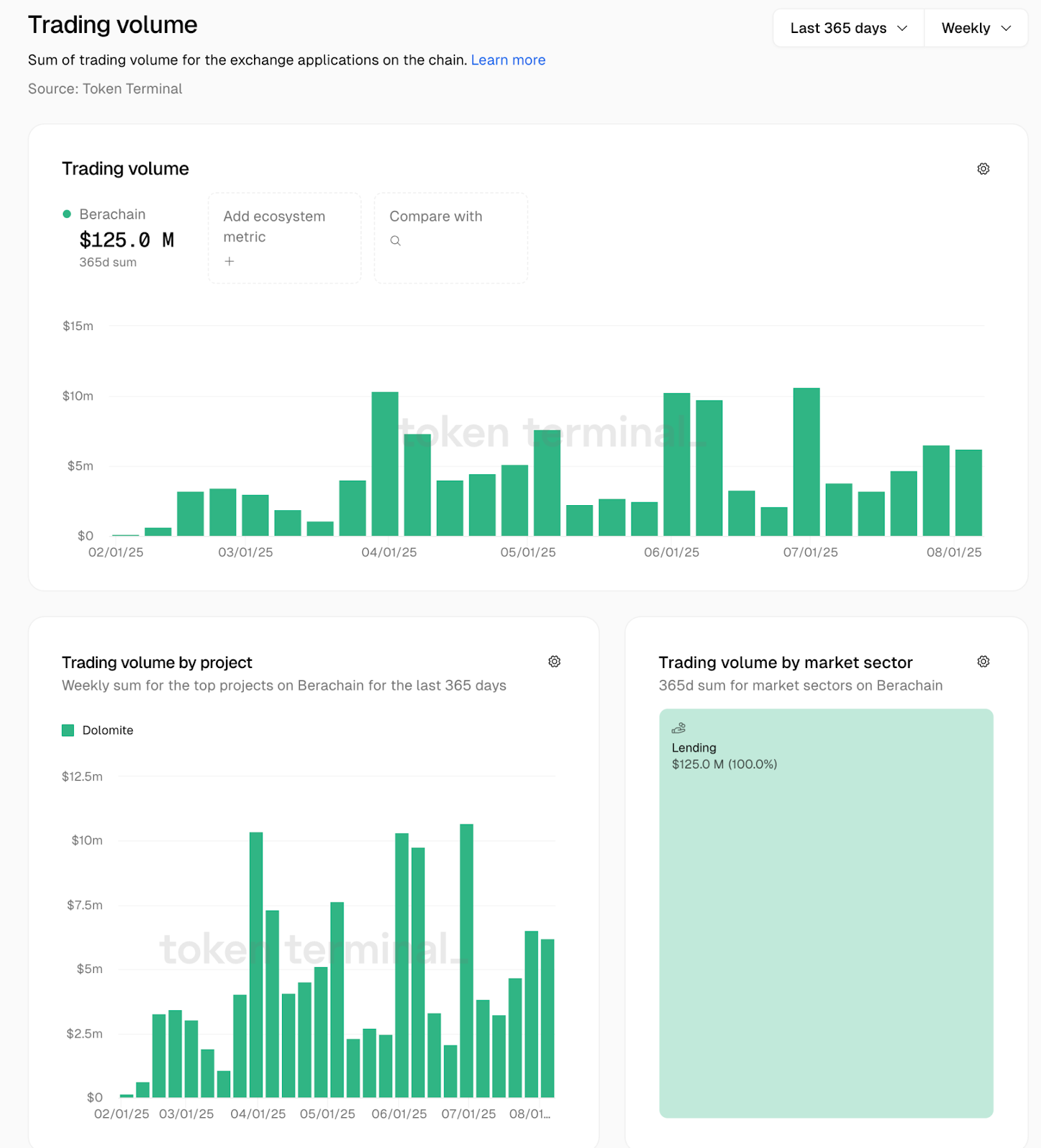Open settings gear on main Trading volume chart
The width and height of the screenshot is (1041, 1148).
tap(983, 169)
